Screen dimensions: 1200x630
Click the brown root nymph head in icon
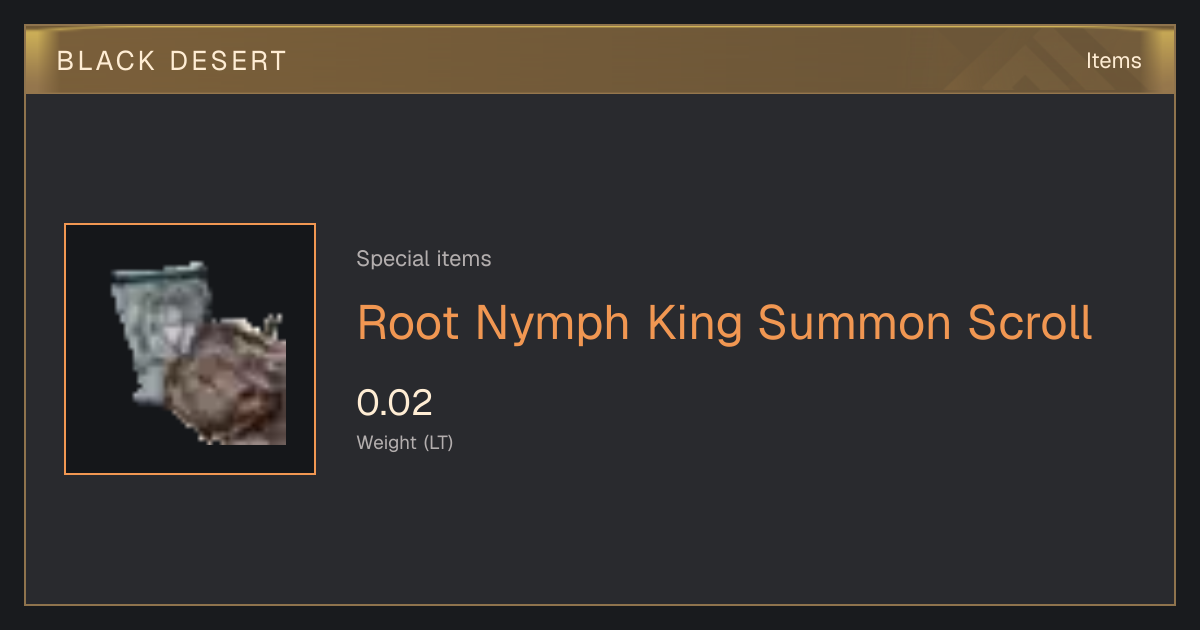click(x=228, y=382)
